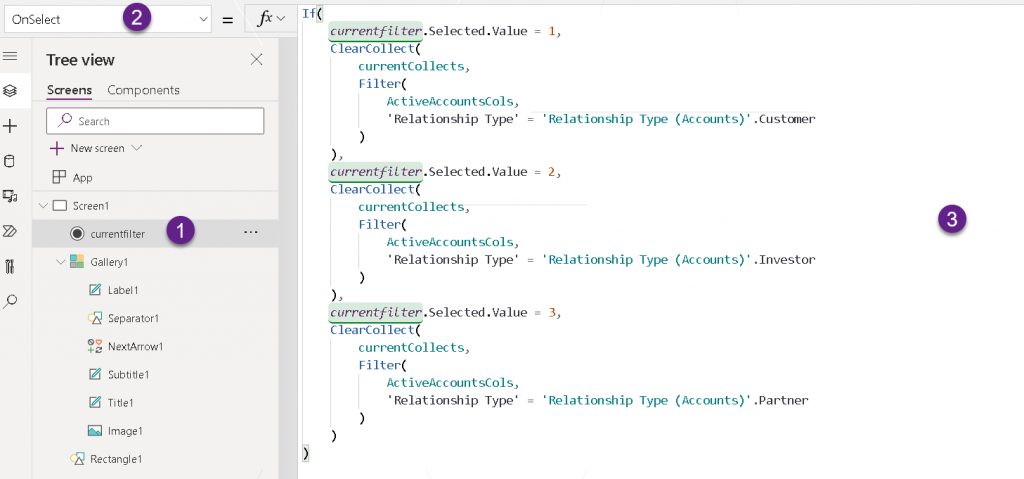Screen dimensions: 1024x479
Task: Expand the New screen dropdown arrow
Action: coord(136,148)
